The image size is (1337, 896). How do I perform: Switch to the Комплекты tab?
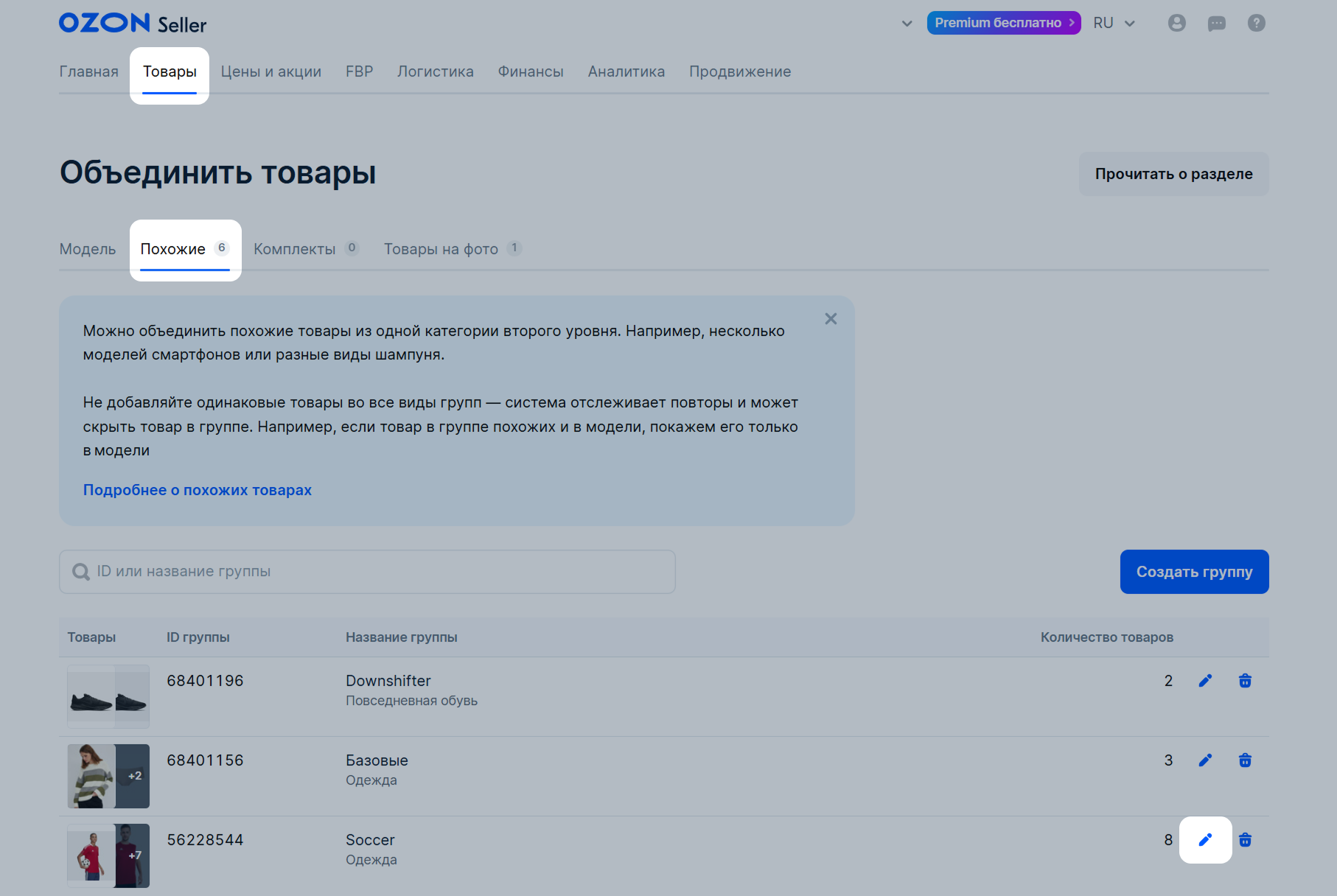pyautogui.click(x=306, y=249)
